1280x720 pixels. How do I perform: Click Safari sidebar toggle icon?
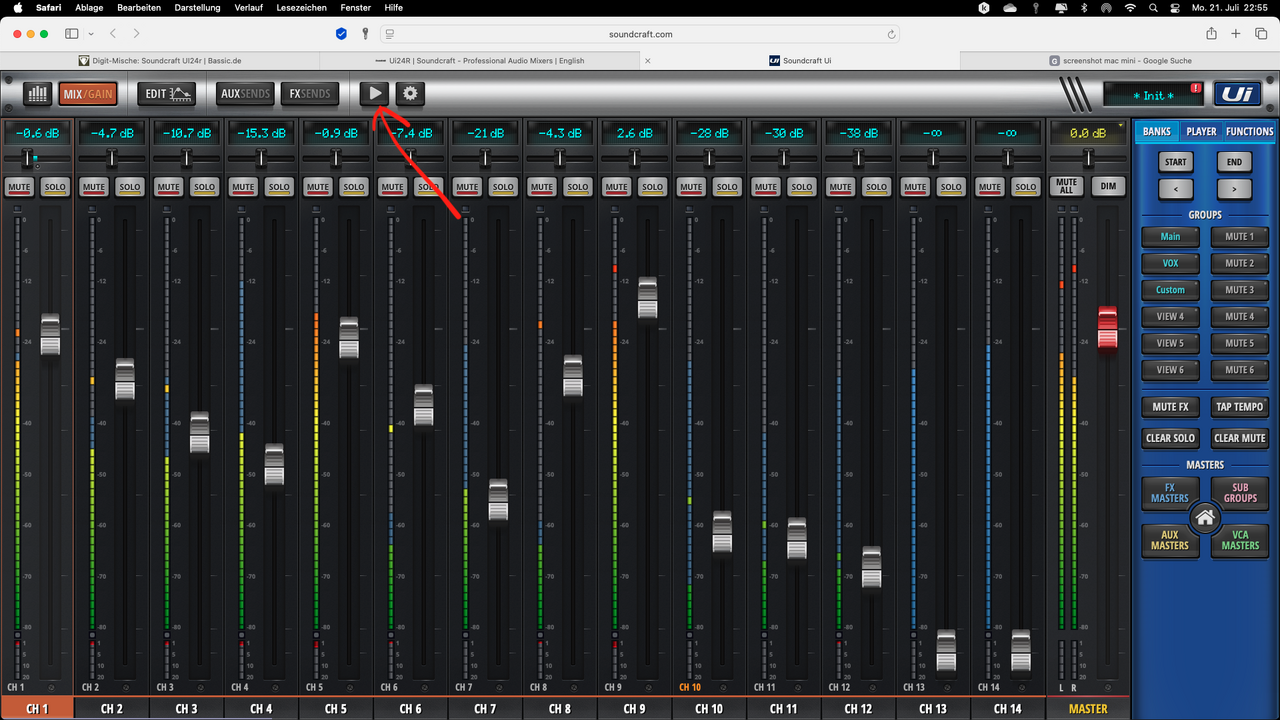pos(71,33)
